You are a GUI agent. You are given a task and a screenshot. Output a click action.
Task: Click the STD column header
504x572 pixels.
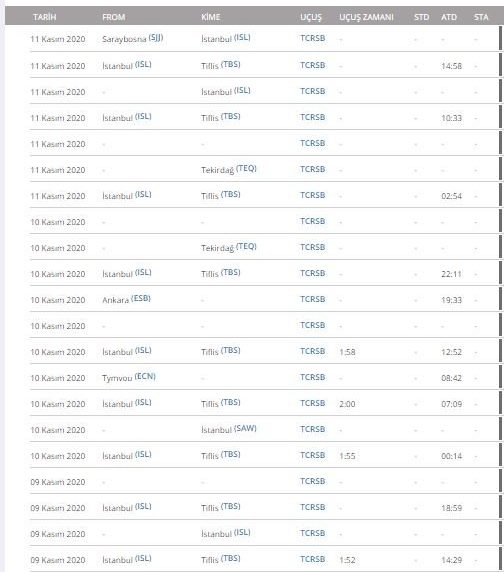pyautogui.click(x=422, y=17)
